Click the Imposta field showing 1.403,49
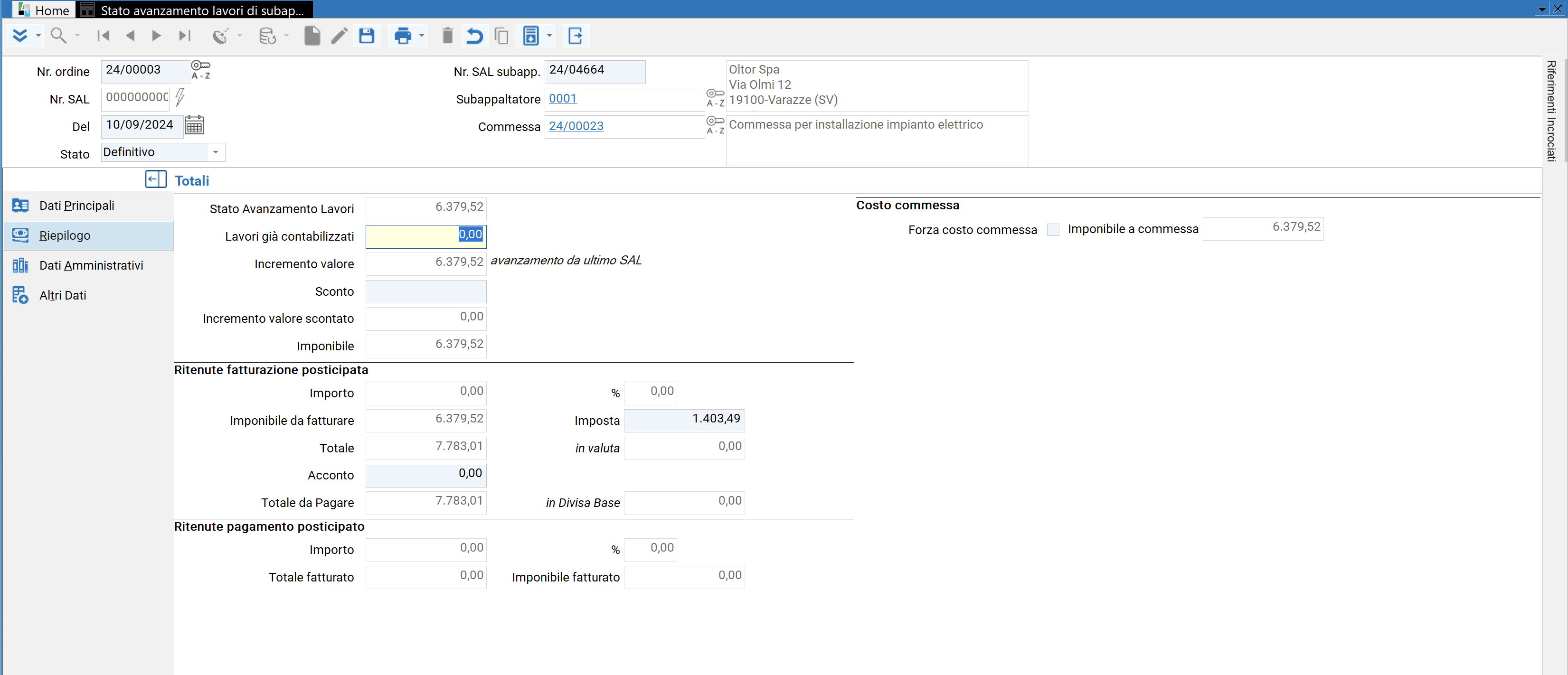 click(684, 421)
